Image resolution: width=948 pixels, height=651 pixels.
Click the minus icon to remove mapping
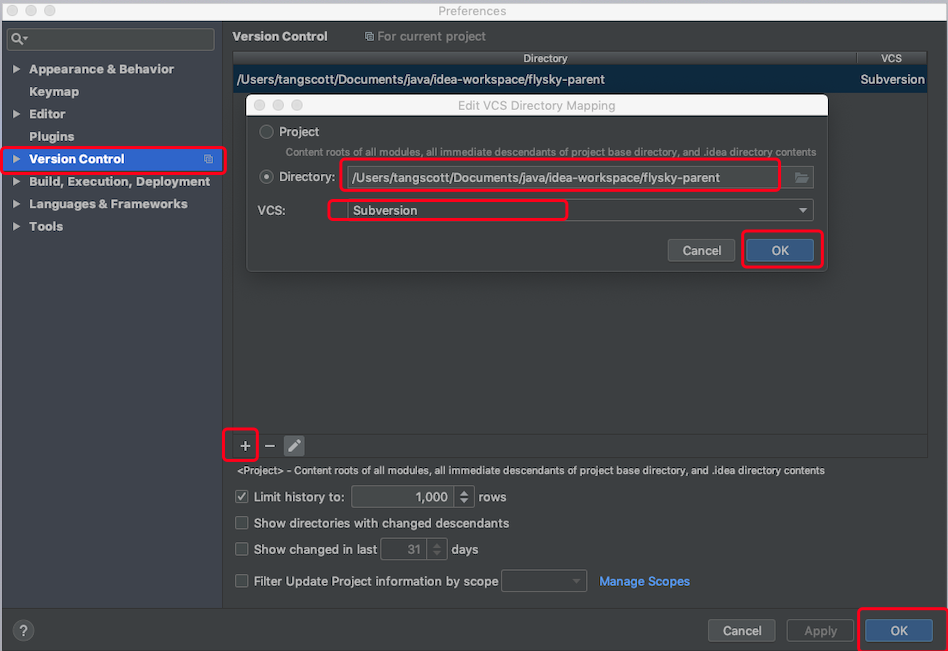tap(270, 446)
